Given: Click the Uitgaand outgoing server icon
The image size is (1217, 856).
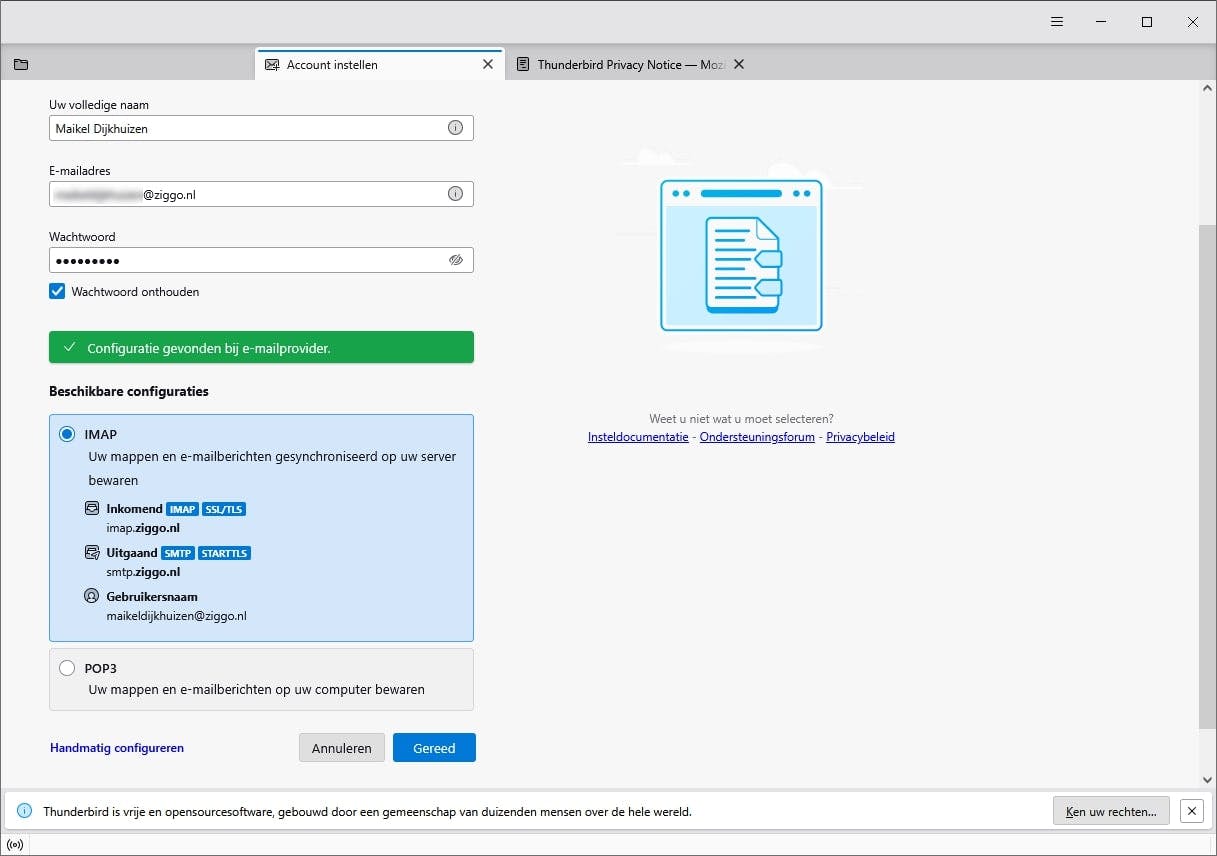Looking at the screenshot, I should 91,553.
